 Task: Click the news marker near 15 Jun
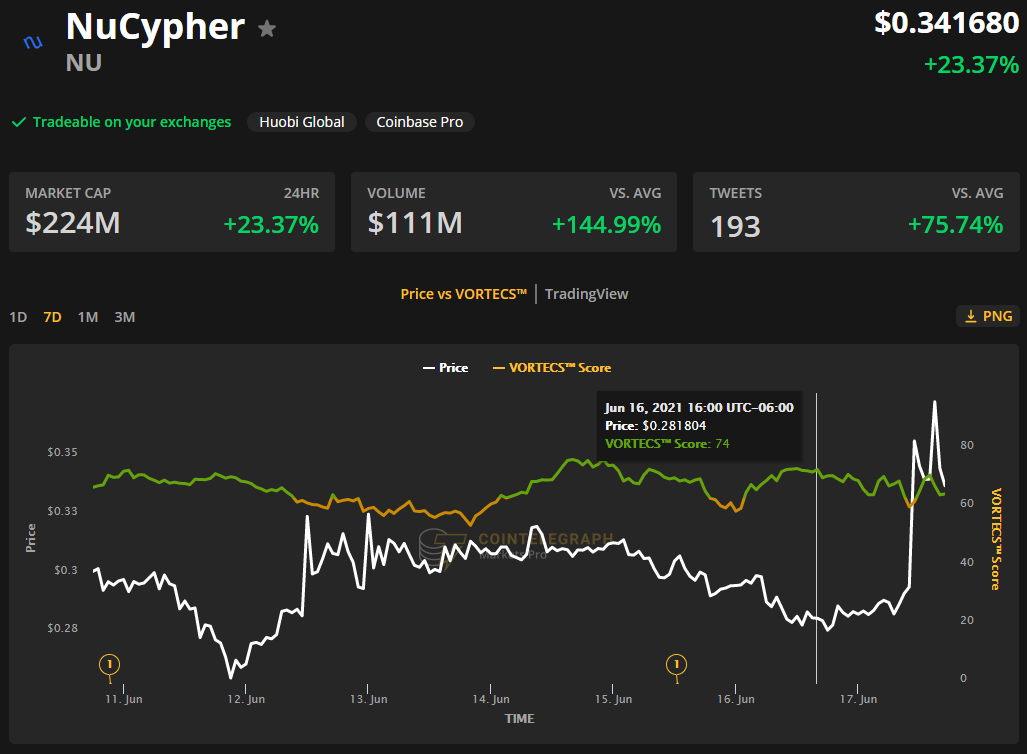pyautogui.click(x=677, y=664)
